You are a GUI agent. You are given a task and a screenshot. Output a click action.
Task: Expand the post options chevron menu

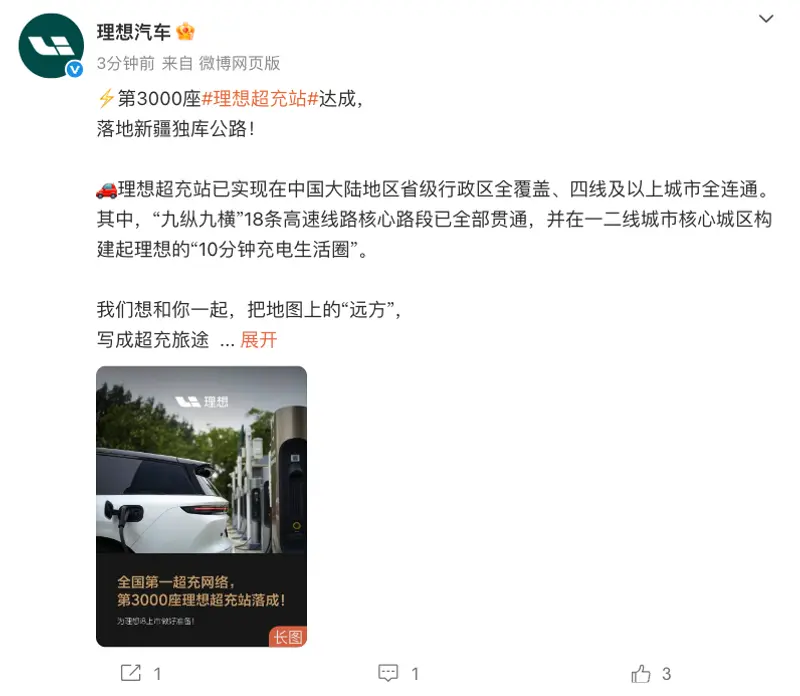click(x=766, y=19)
